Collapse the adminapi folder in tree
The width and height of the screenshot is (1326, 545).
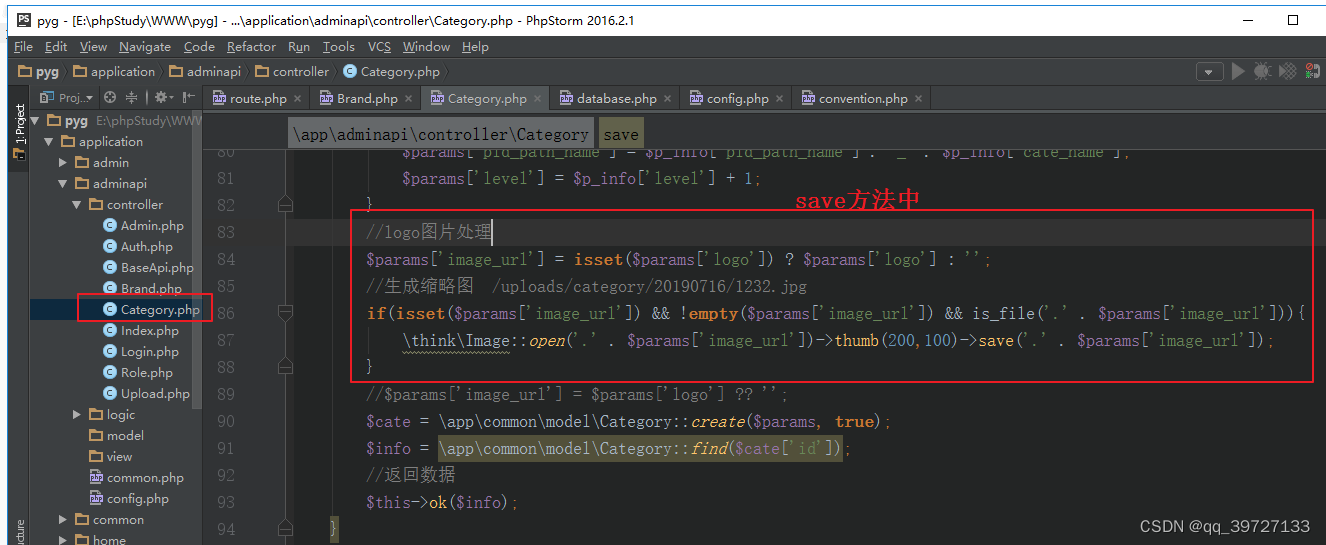tap(64, 183)
